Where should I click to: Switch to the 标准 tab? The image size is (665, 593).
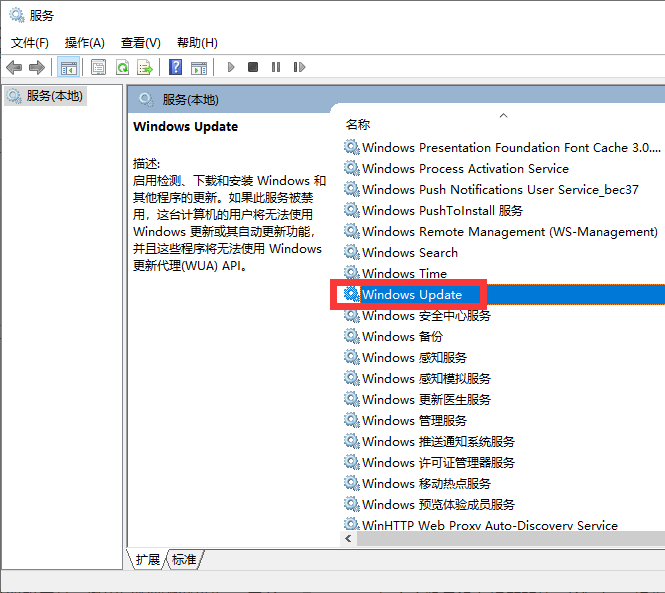click(x=184, y=559)
